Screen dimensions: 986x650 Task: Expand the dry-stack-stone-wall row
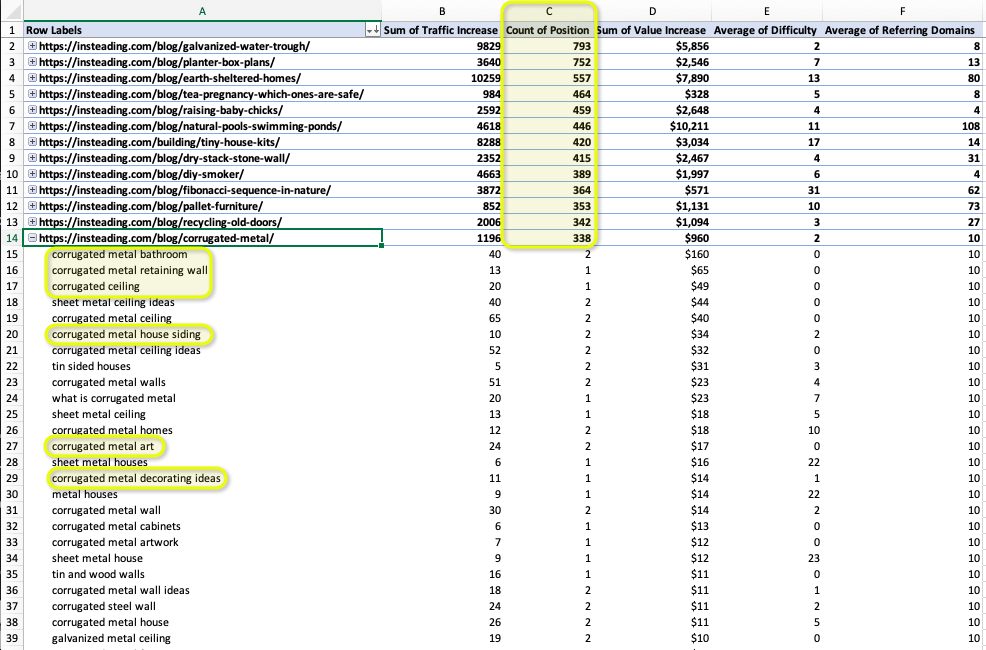click(x=32, y=158)
